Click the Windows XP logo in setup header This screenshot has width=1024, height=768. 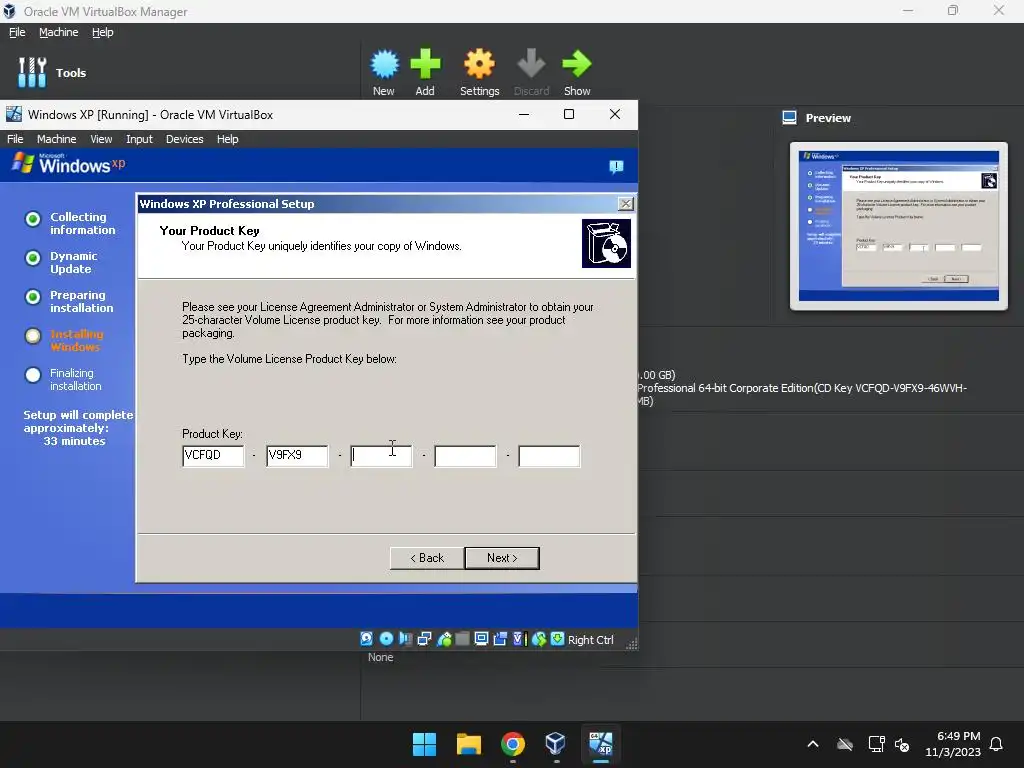(x=69, y=163)
